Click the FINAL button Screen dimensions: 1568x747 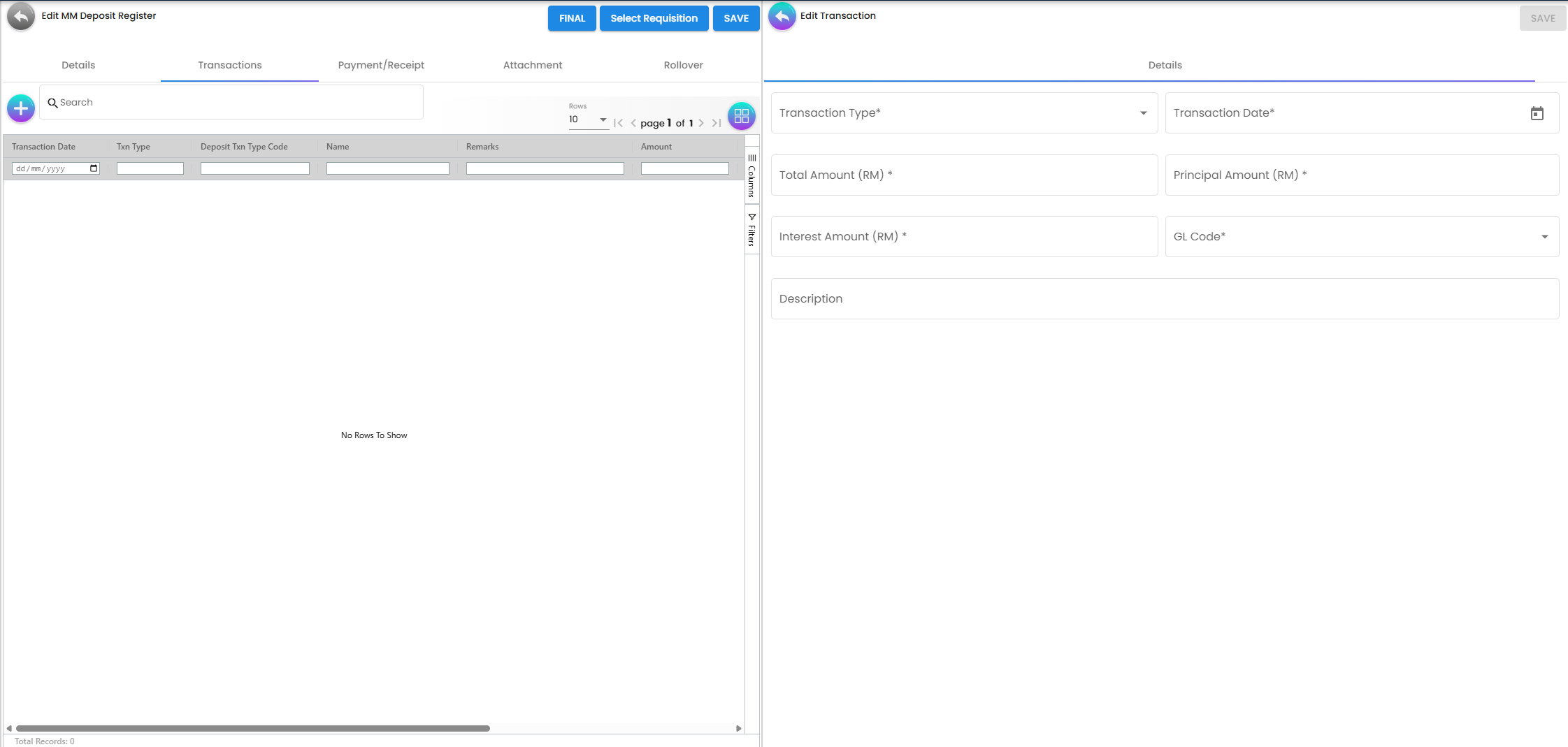coord(572,18)
